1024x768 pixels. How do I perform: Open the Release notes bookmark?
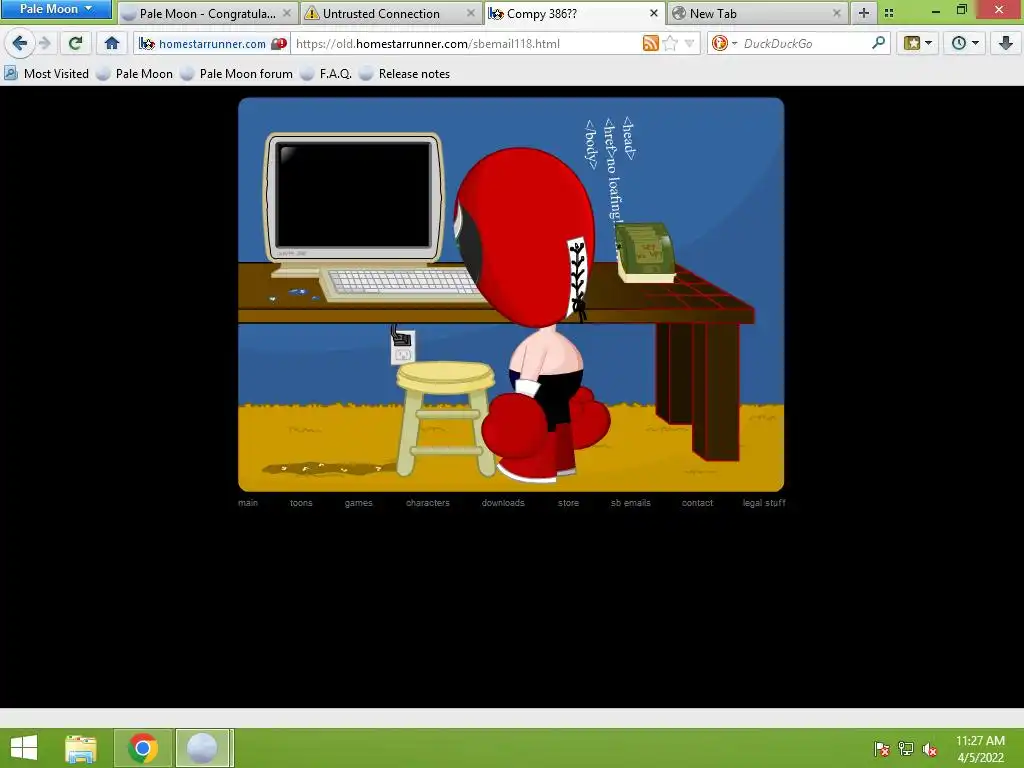404,74
